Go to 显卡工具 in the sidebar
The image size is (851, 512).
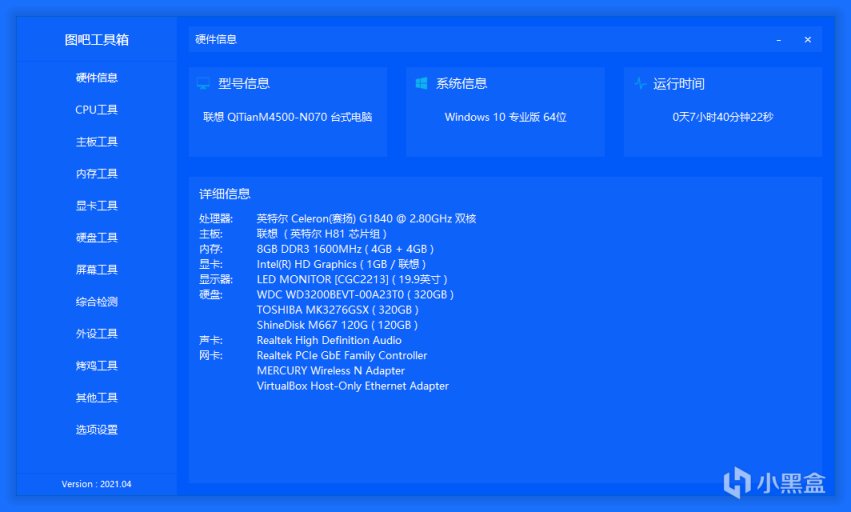pyautogui.click(x=97, y=206)
